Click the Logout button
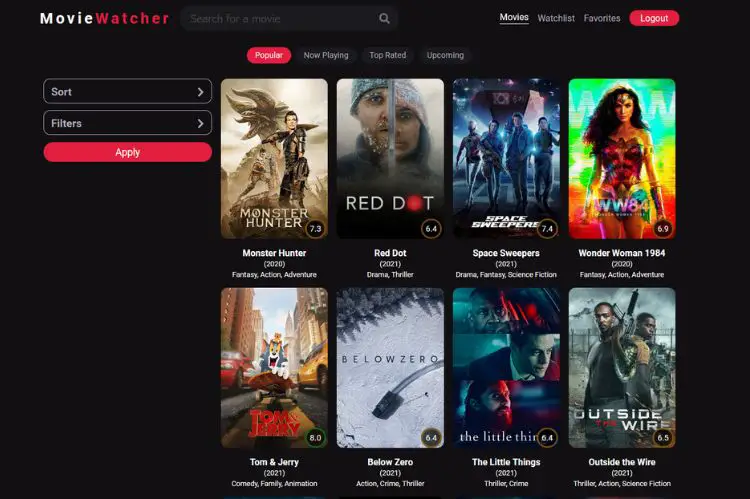Viewport: 750px width, 499px height. (x=654, y=18)
